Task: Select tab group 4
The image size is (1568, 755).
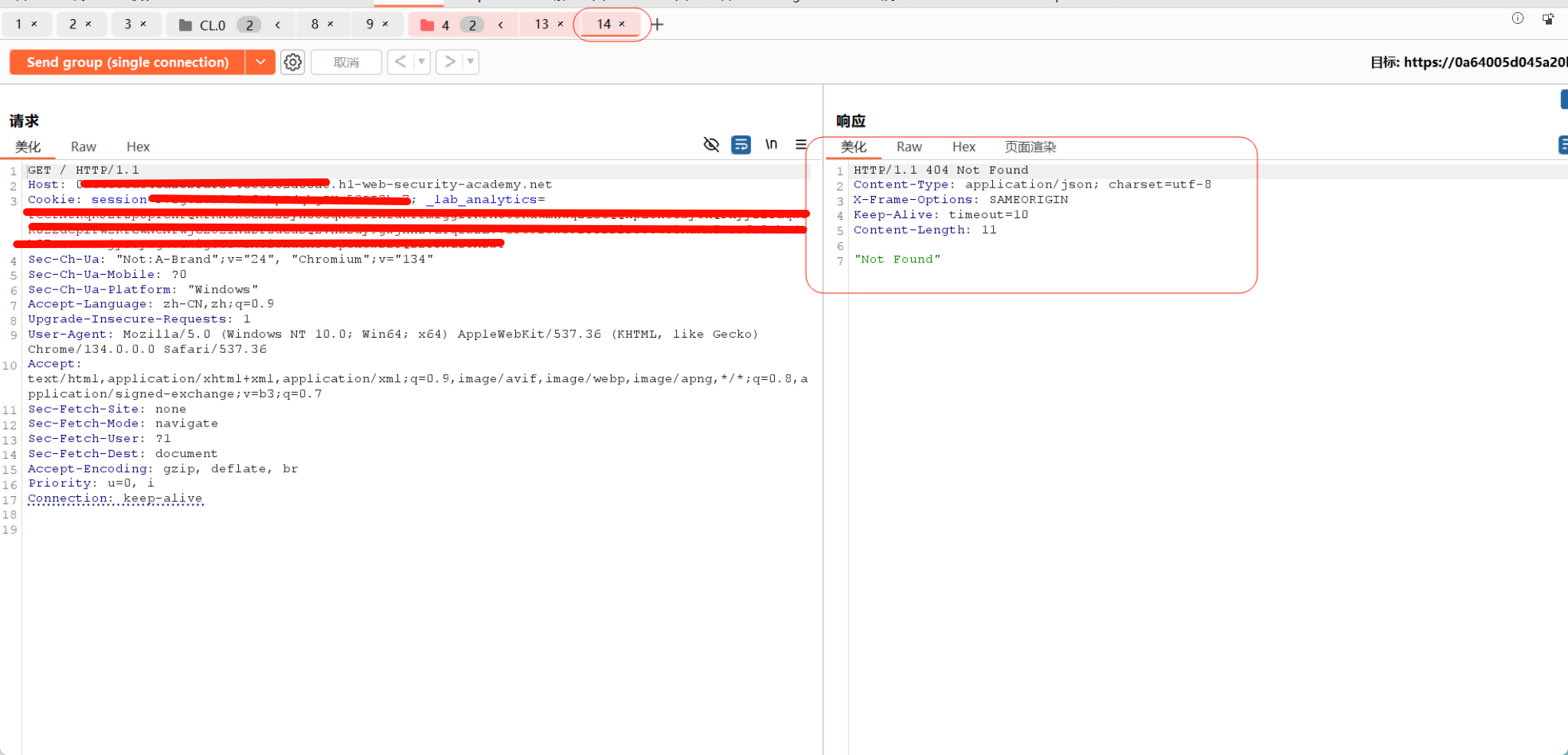Action: pyautogui.click(x=445, y=25)
